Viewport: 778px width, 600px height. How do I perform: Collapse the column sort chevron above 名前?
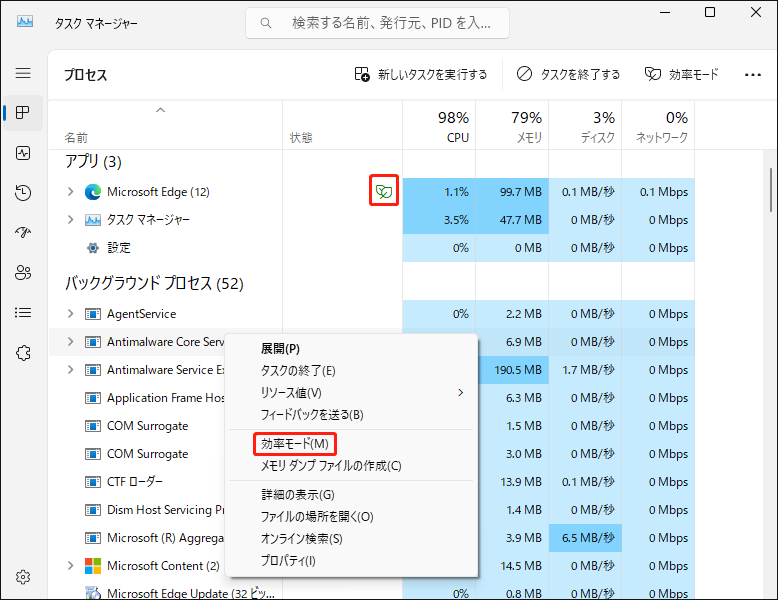(x=160, y=110)
